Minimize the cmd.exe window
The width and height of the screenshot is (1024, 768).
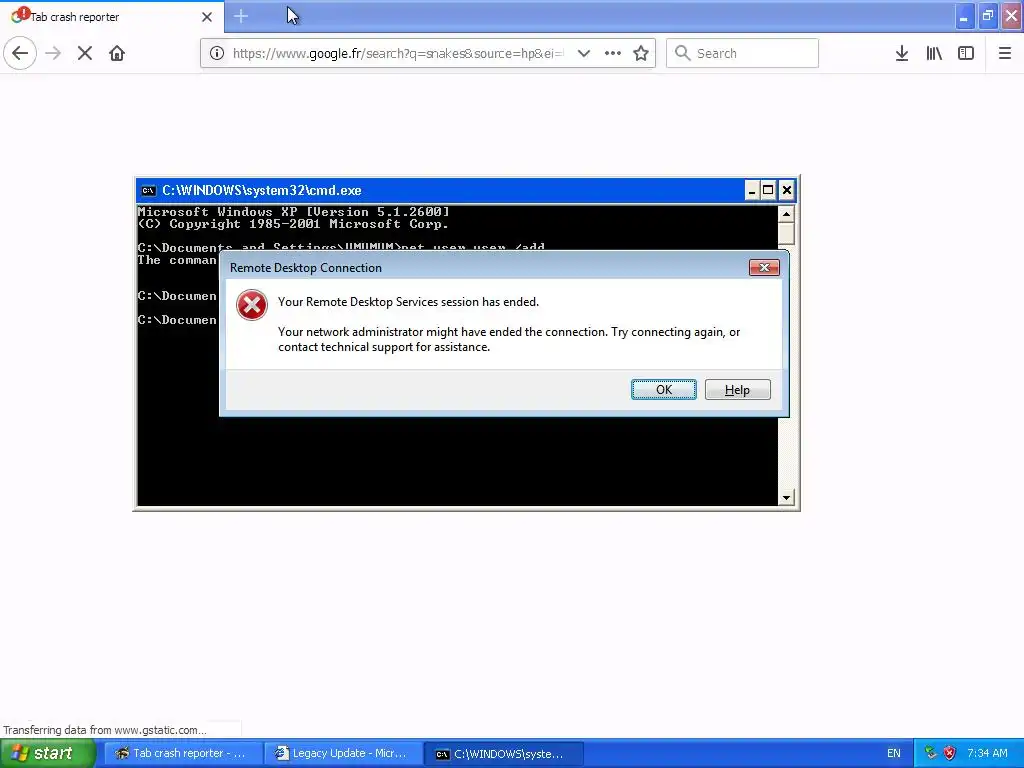click(752, 190)
